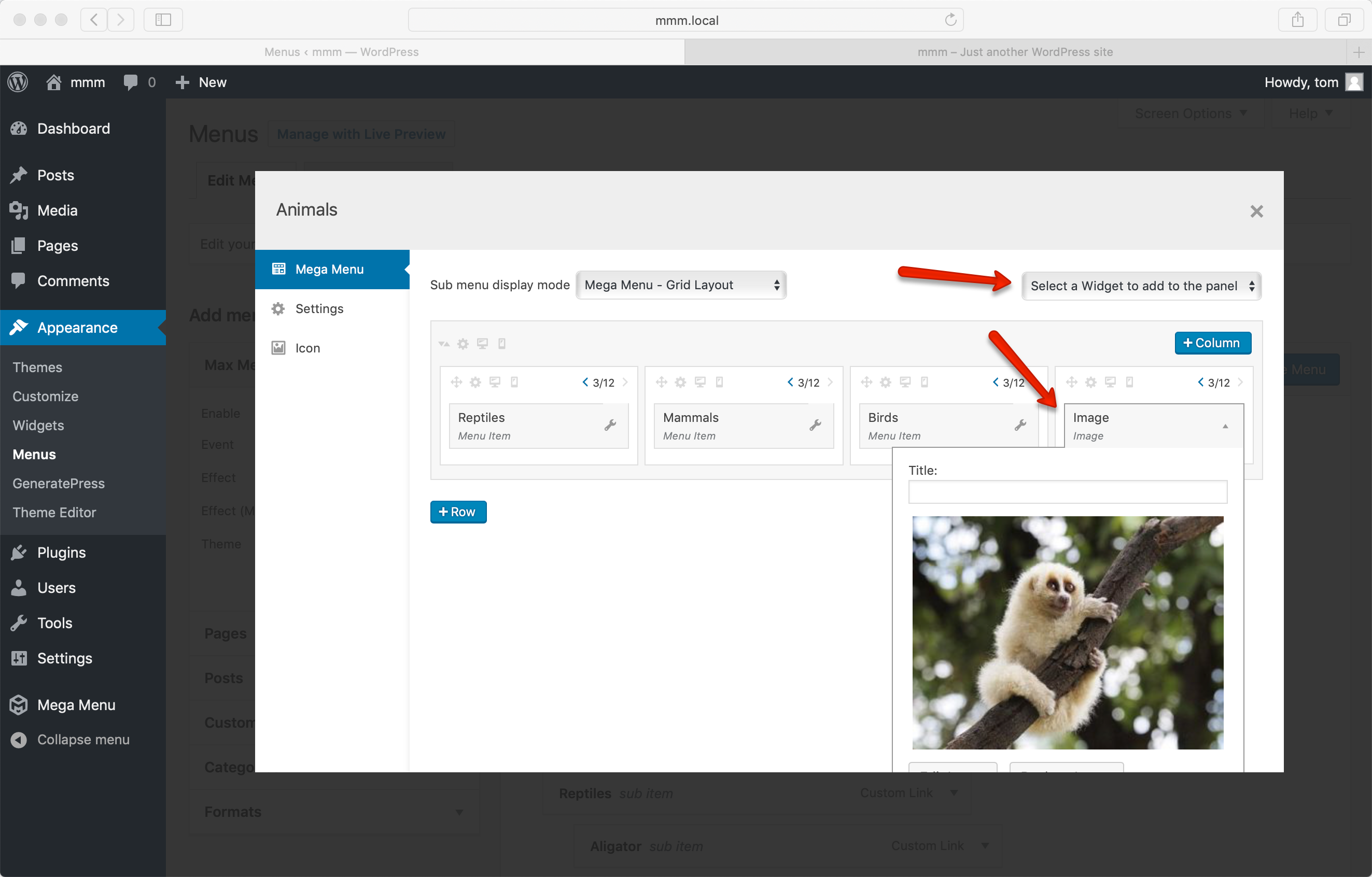Screen dimensions: 1372x877
Task: Switch to Settings tab in dialog
Action: (x=319, y=308)
